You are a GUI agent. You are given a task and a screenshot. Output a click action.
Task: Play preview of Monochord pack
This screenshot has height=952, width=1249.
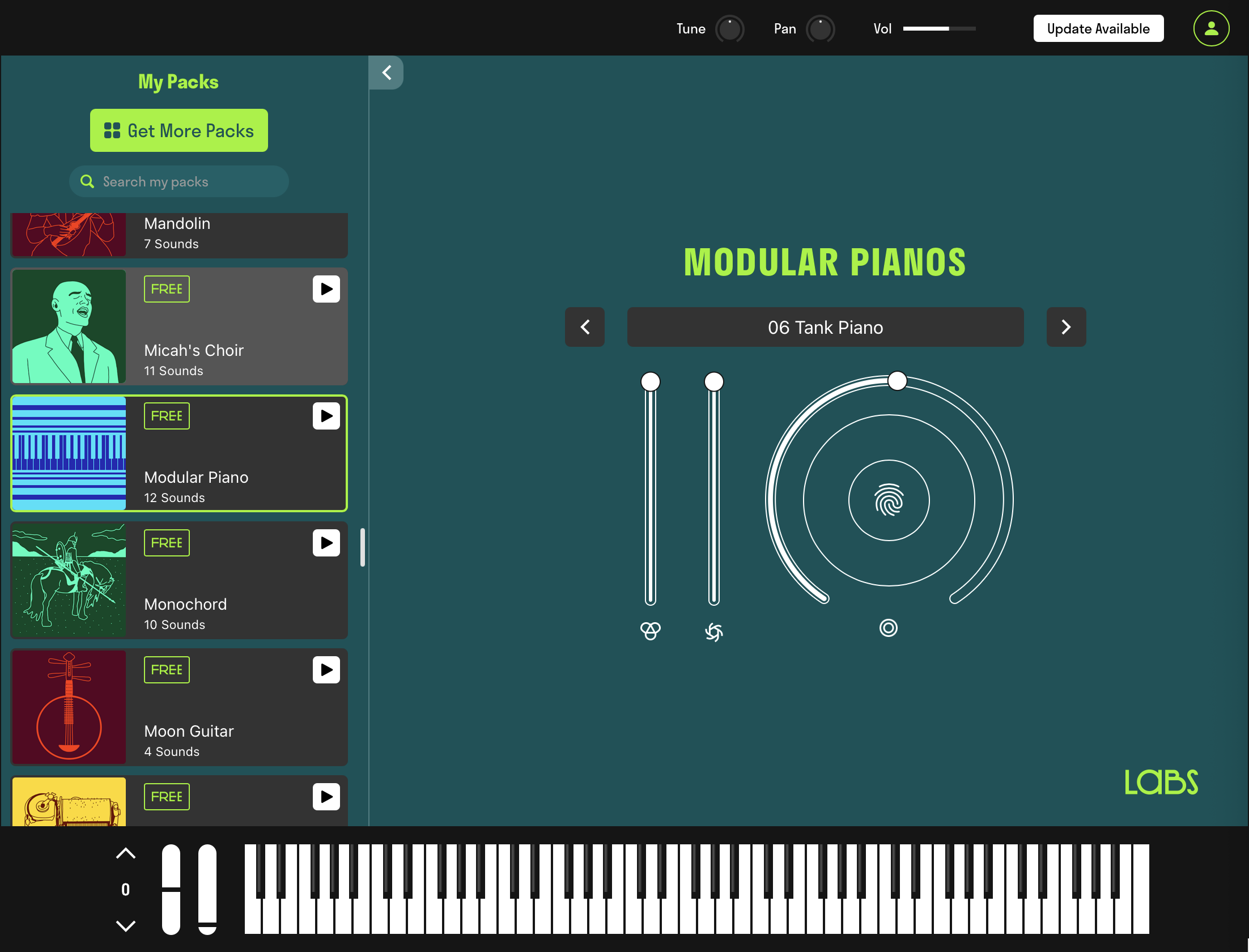[326, 543]
